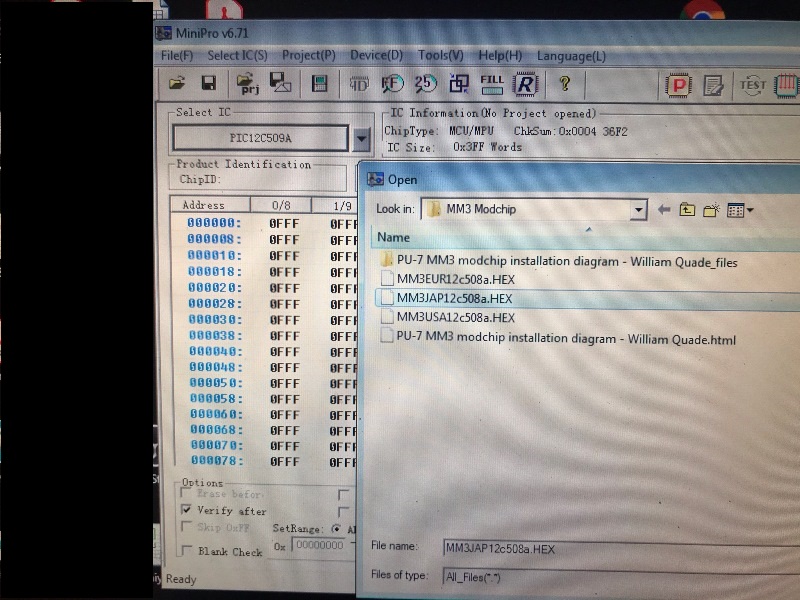Open the Device(D) menu
The image size is (800, 600).
(x=376, y=56)
